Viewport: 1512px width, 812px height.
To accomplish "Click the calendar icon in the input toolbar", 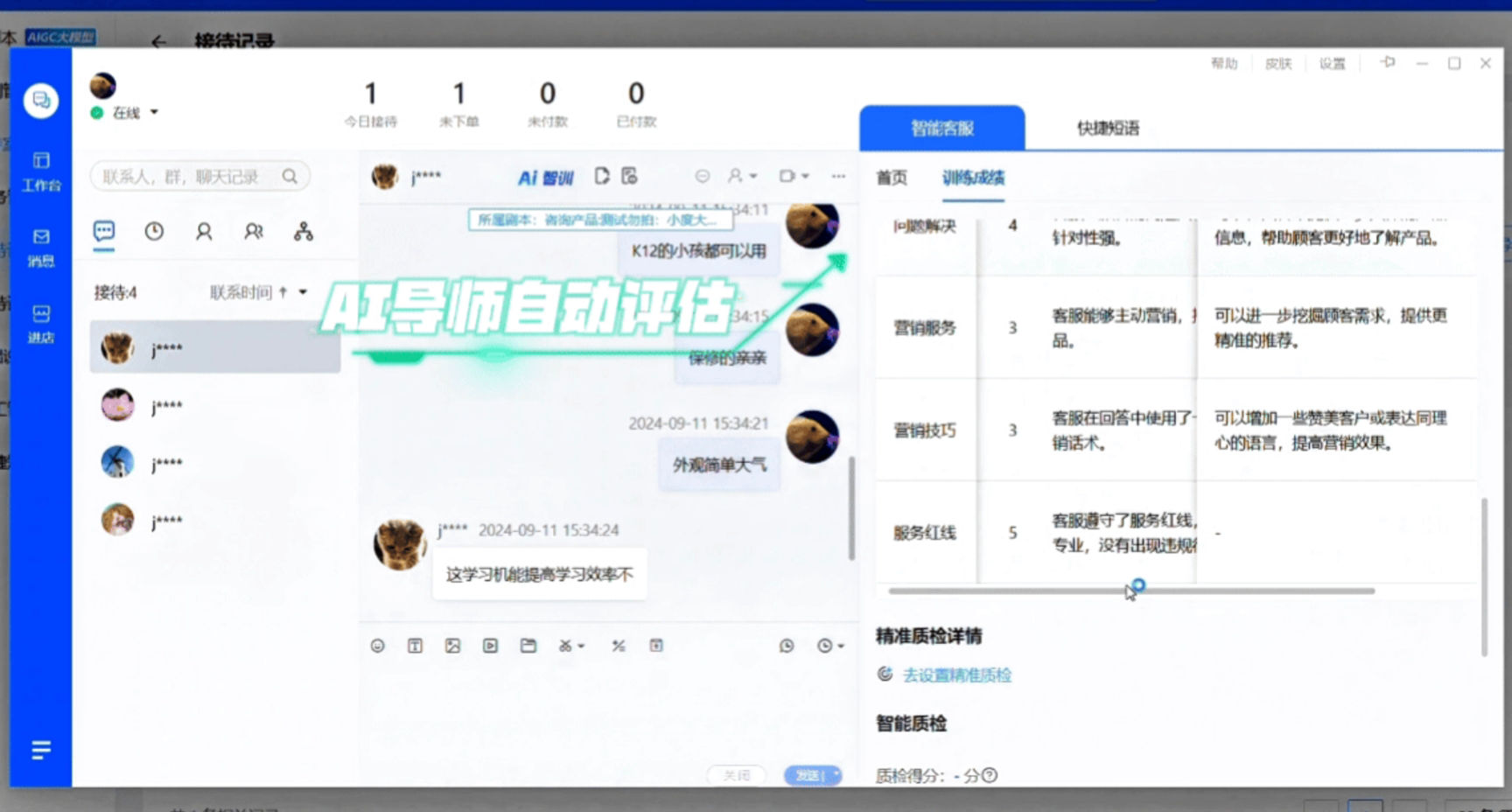I will [656, 646].
